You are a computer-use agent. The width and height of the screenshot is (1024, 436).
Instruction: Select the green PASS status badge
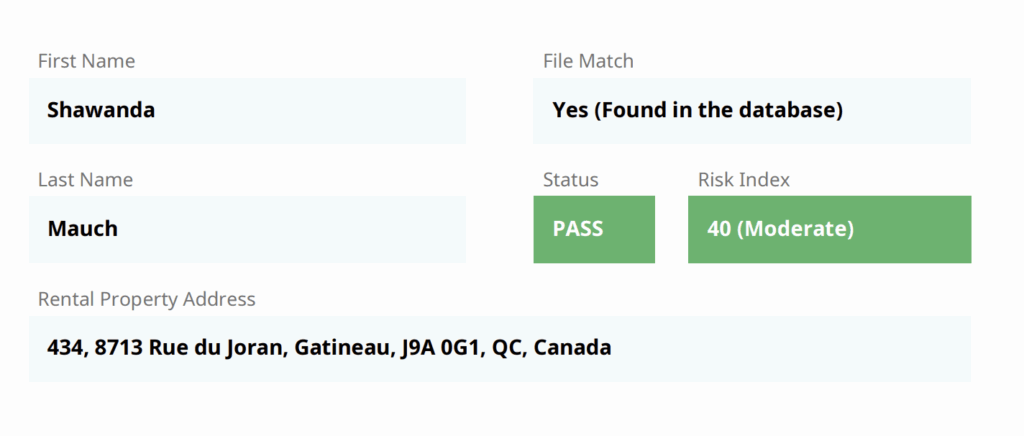593,229
